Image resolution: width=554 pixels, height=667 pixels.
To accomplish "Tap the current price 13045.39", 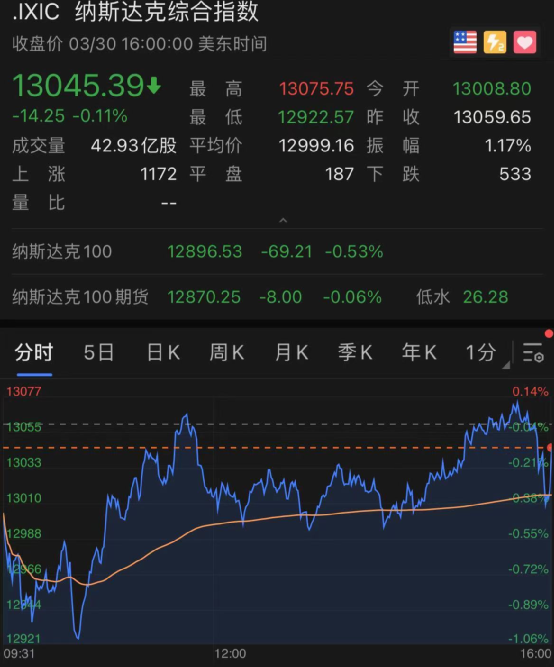I will click(78, 86).
